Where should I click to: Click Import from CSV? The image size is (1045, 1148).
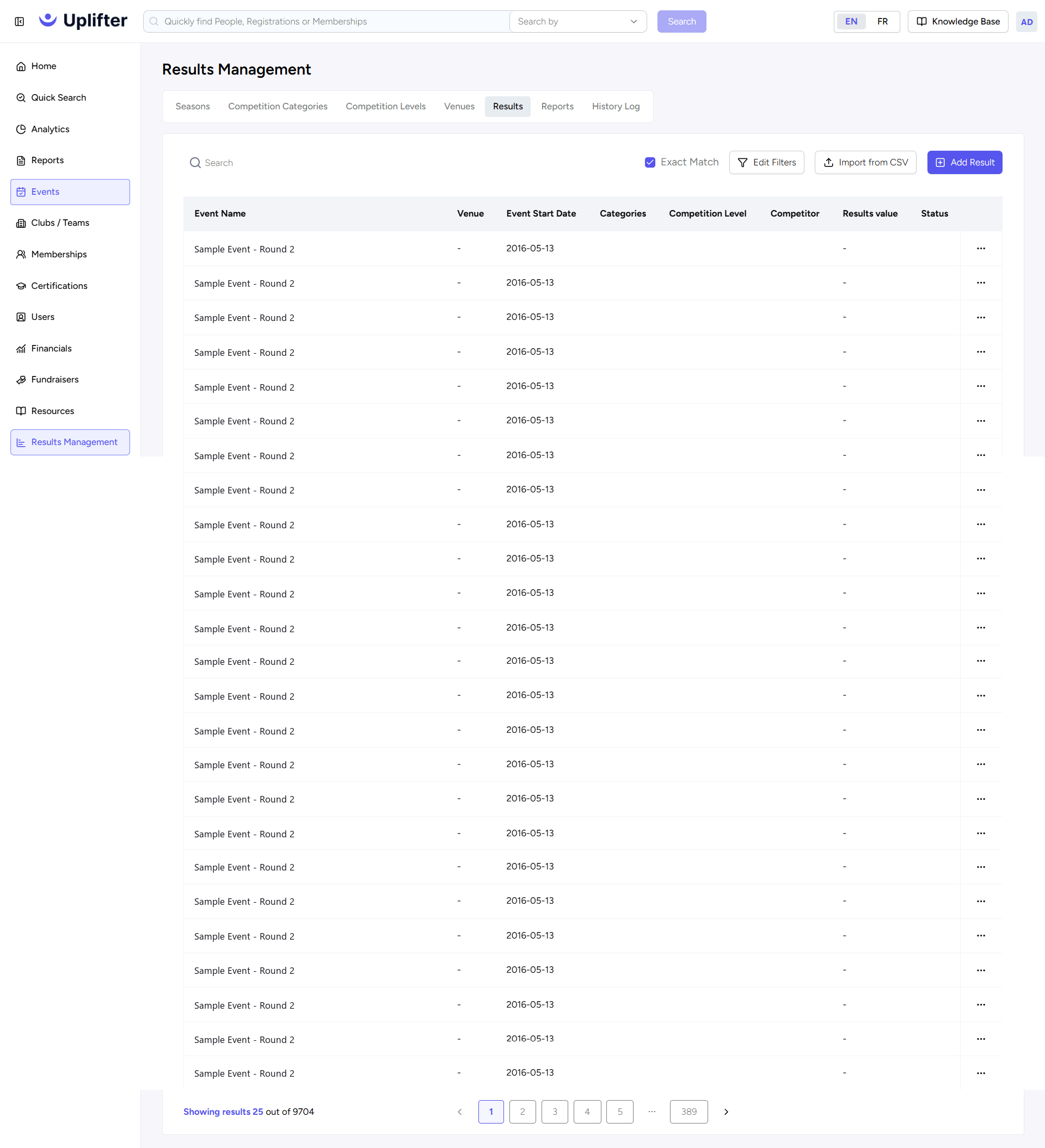[x=865, y=163]
